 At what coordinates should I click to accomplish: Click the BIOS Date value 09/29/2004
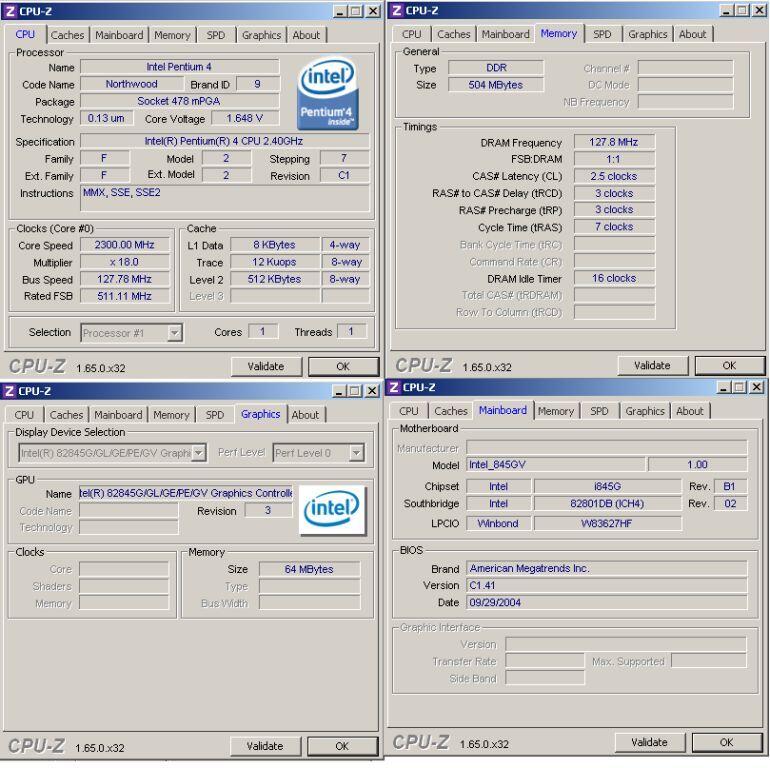click(x=606, y=603)
